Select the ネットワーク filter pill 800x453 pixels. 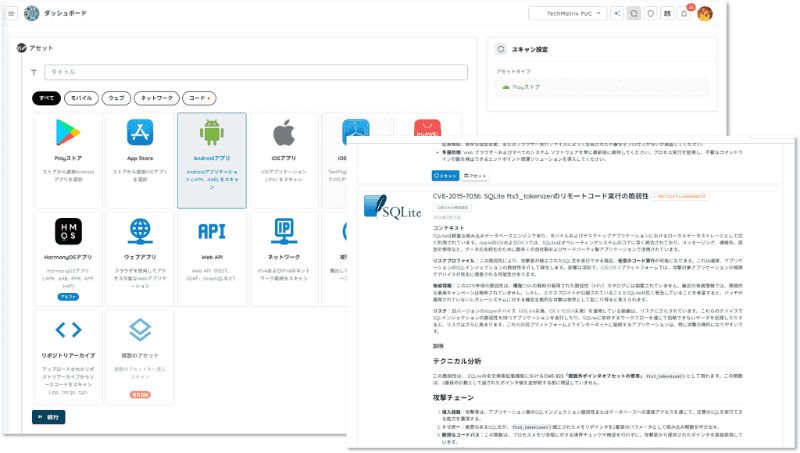[x=157, y=98]
